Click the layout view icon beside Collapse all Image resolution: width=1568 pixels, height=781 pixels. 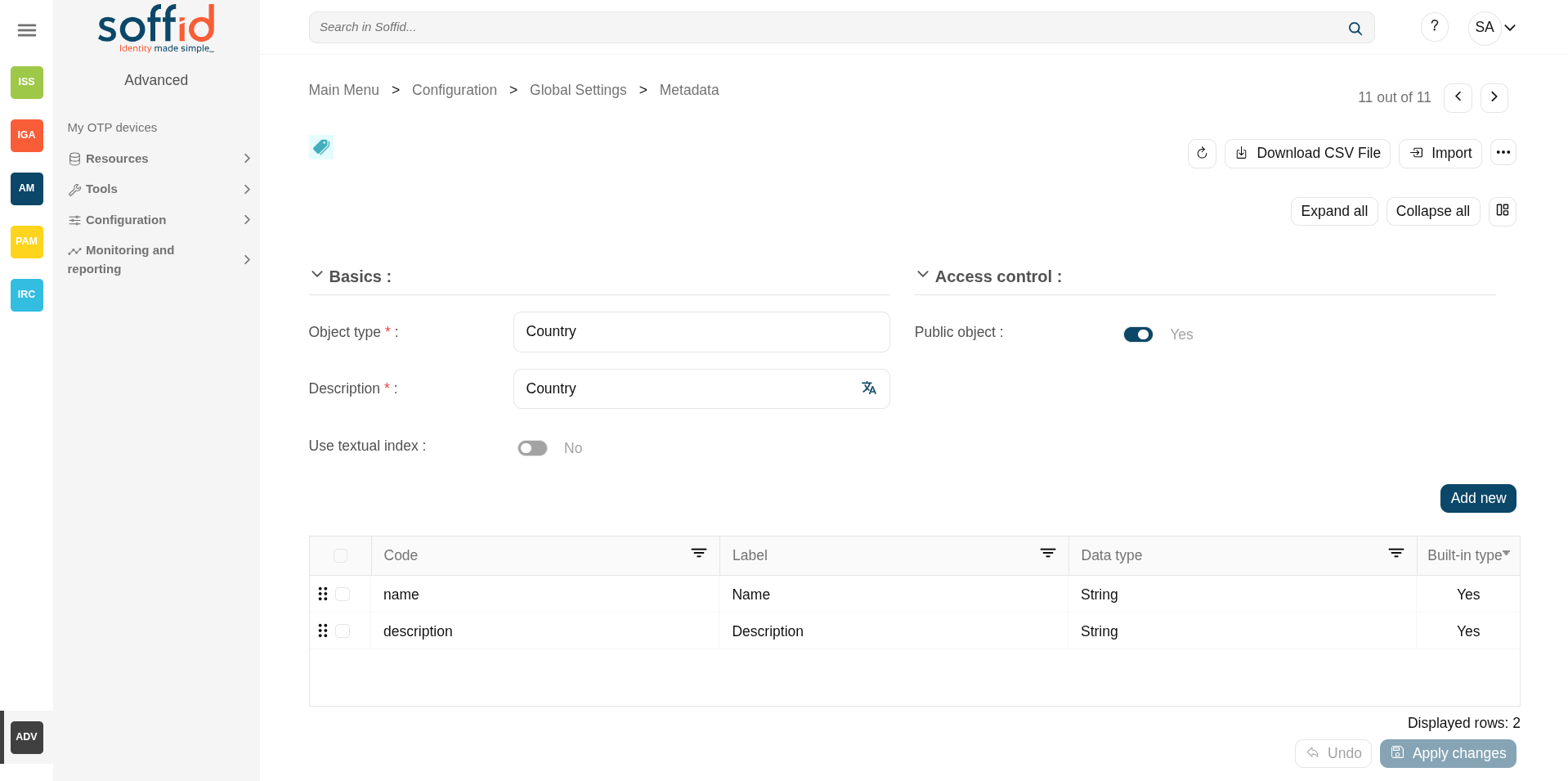coord(1502,211)
